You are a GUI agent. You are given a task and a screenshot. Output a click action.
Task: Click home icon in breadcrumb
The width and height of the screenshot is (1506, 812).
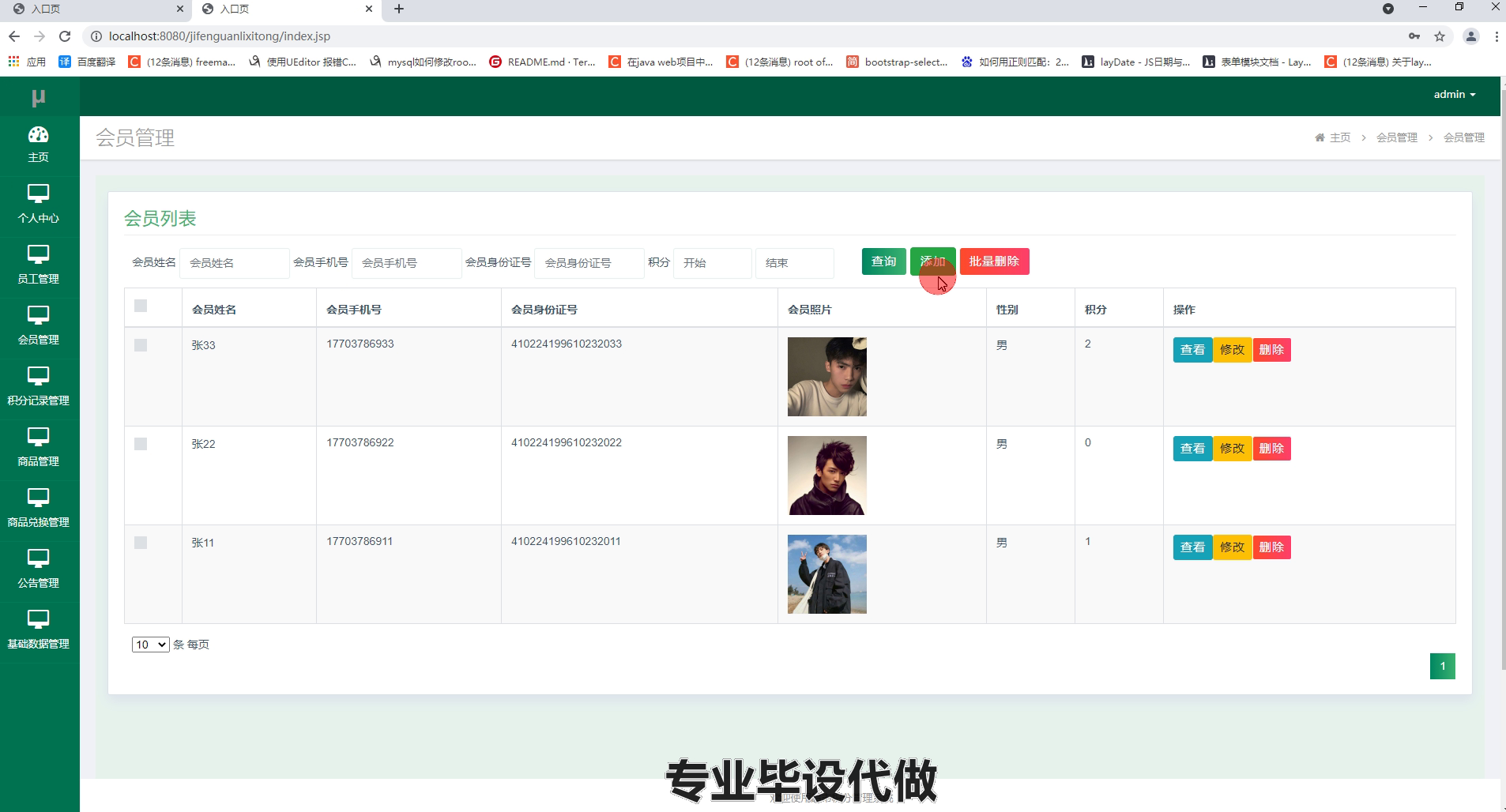(1320, 137)
